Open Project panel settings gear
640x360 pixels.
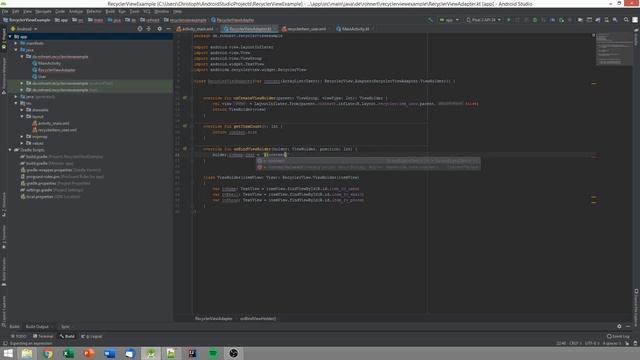tap(160, 29)
